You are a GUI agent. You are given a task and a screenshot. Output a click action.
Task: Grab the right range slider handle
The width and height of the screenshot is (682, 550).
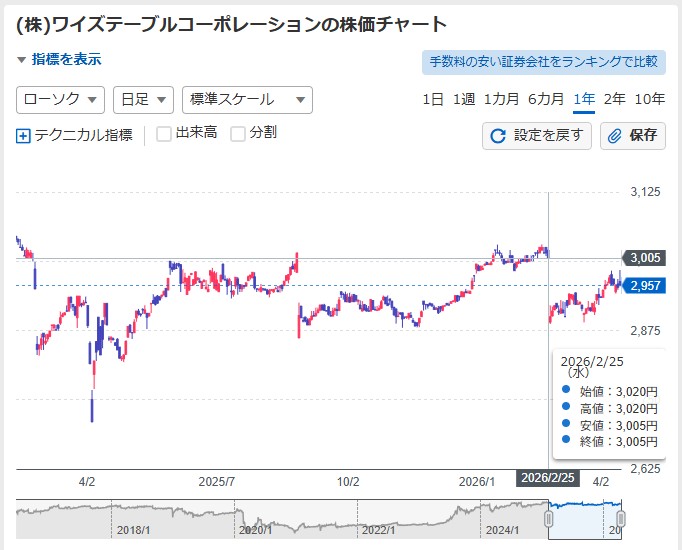[621, 519]
